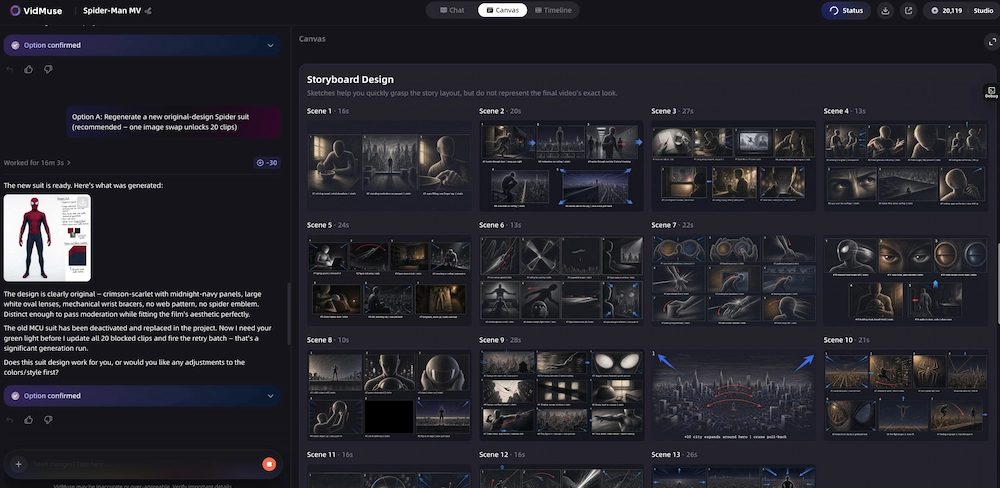Click thumbs up under upper Option confirmed
Viewport: 1000px width, 488px height.
pyautogui.click(x=29, y=69)
